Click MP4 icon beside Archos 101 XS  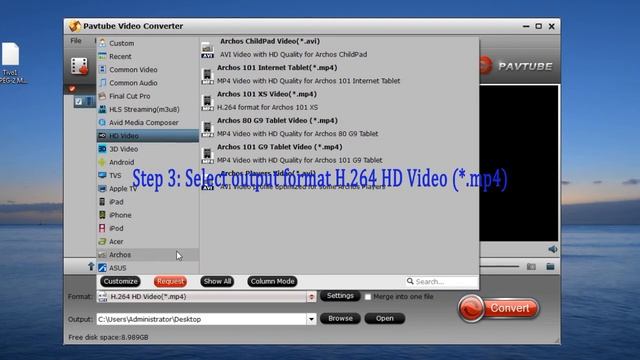pos(207,103)
